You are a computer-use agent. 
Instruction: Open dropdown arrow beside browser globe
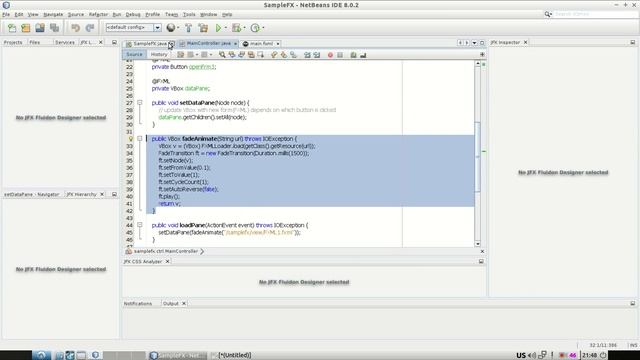point(178,28)
